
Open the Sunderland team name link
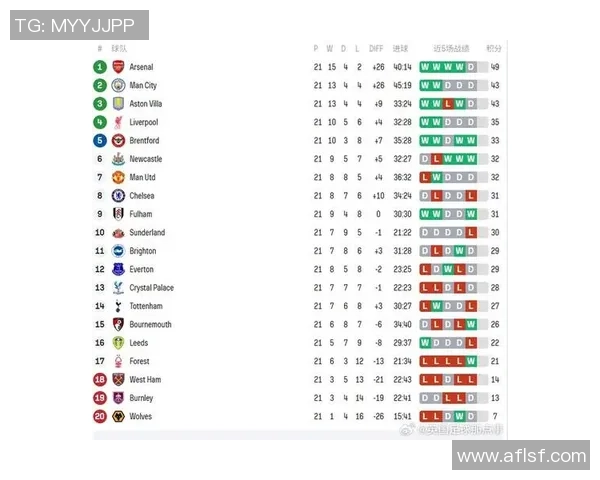coord(147,233)
